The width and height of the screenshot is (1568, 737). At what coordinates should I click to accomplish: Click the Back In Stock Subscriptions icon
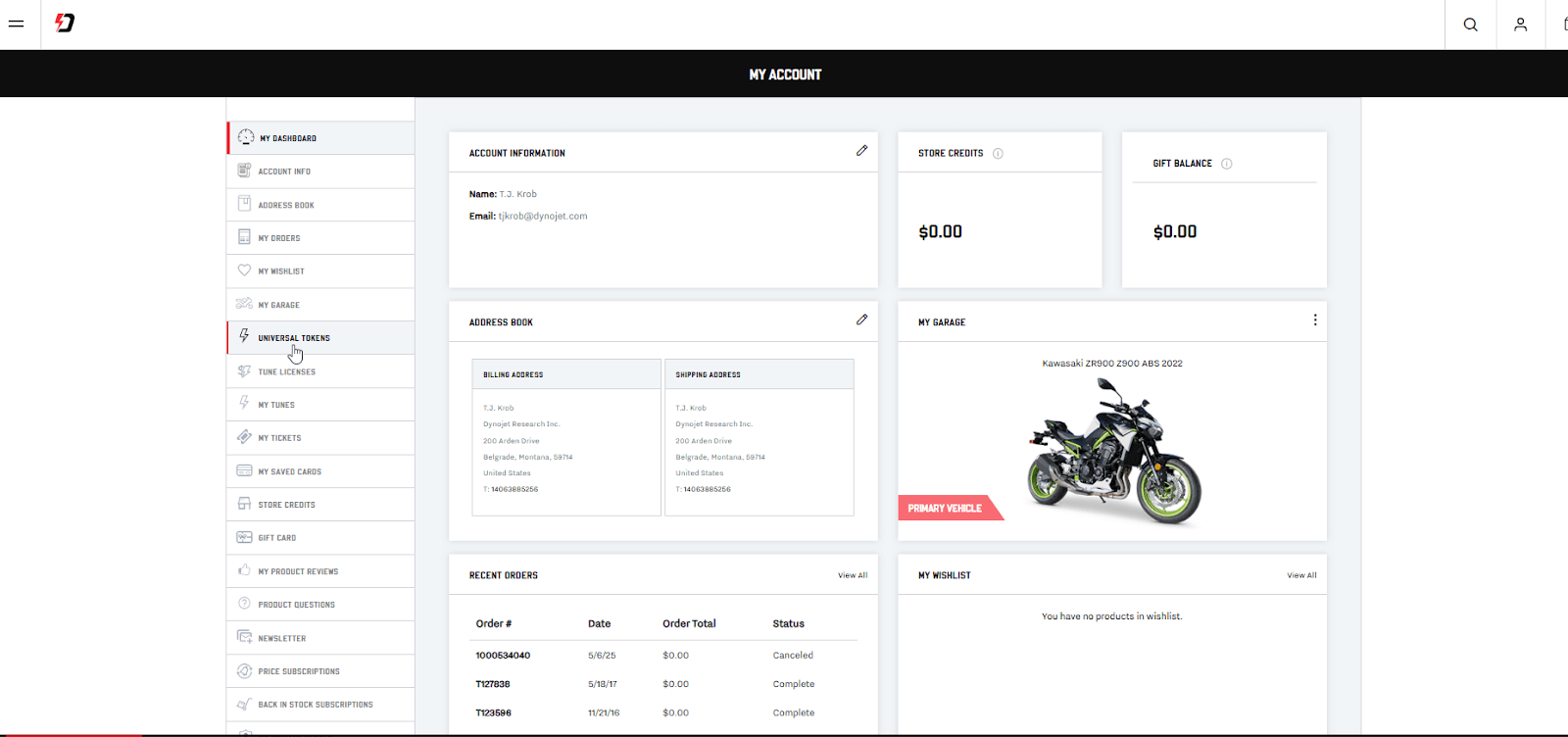point(244,704)
